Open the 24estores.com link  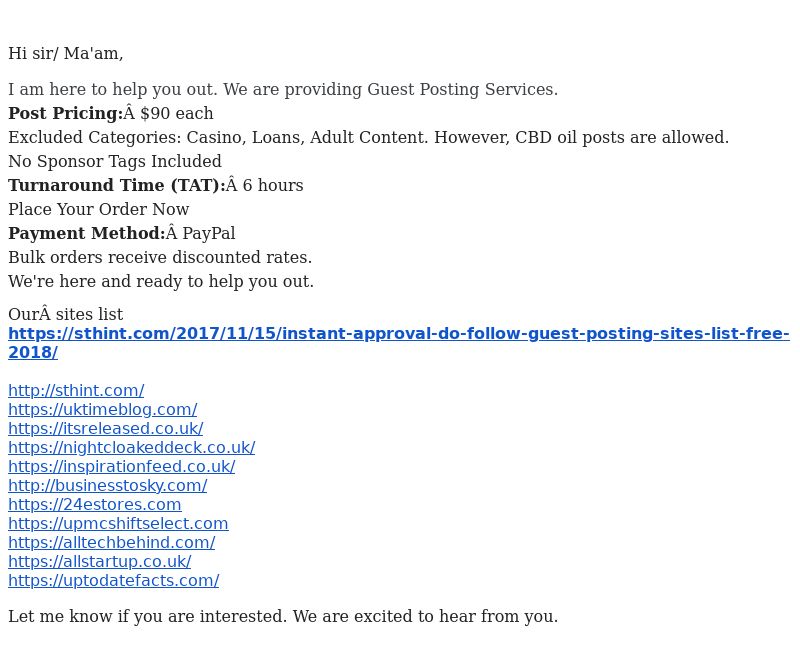pyautogui.click(x=94, y=505)
